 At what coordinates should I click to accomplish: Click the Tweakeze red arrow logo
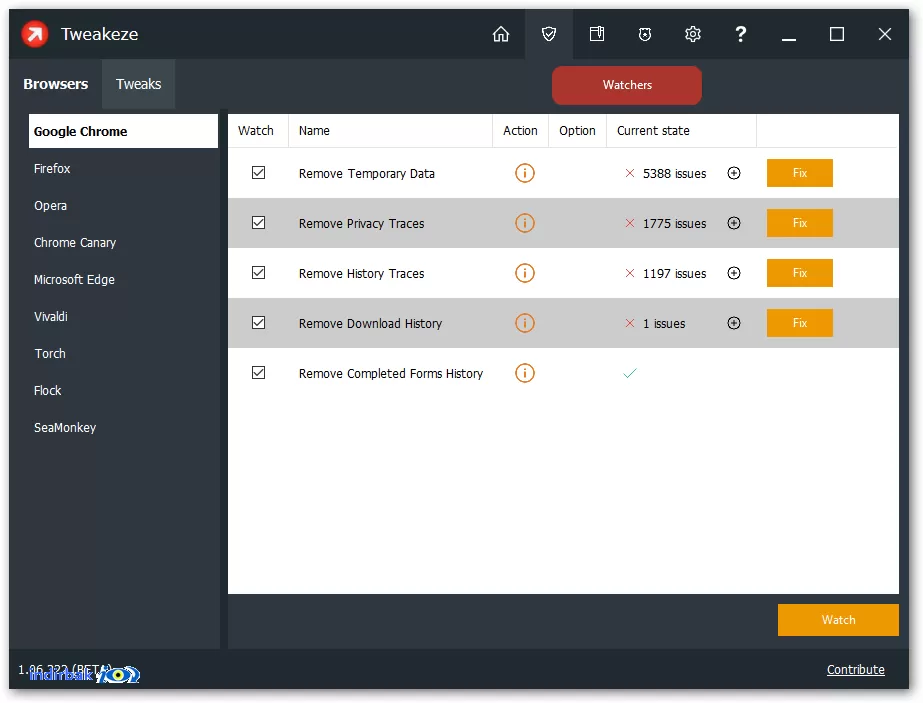point(35,34)
